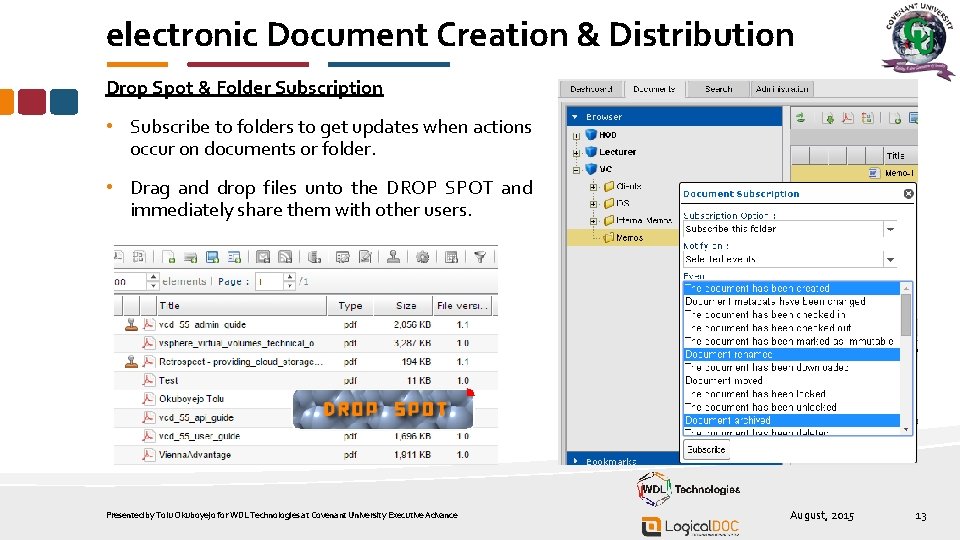Screen dimensions: 960x540
Task: Select 'Document moved' event
Action: click(792, 381)
